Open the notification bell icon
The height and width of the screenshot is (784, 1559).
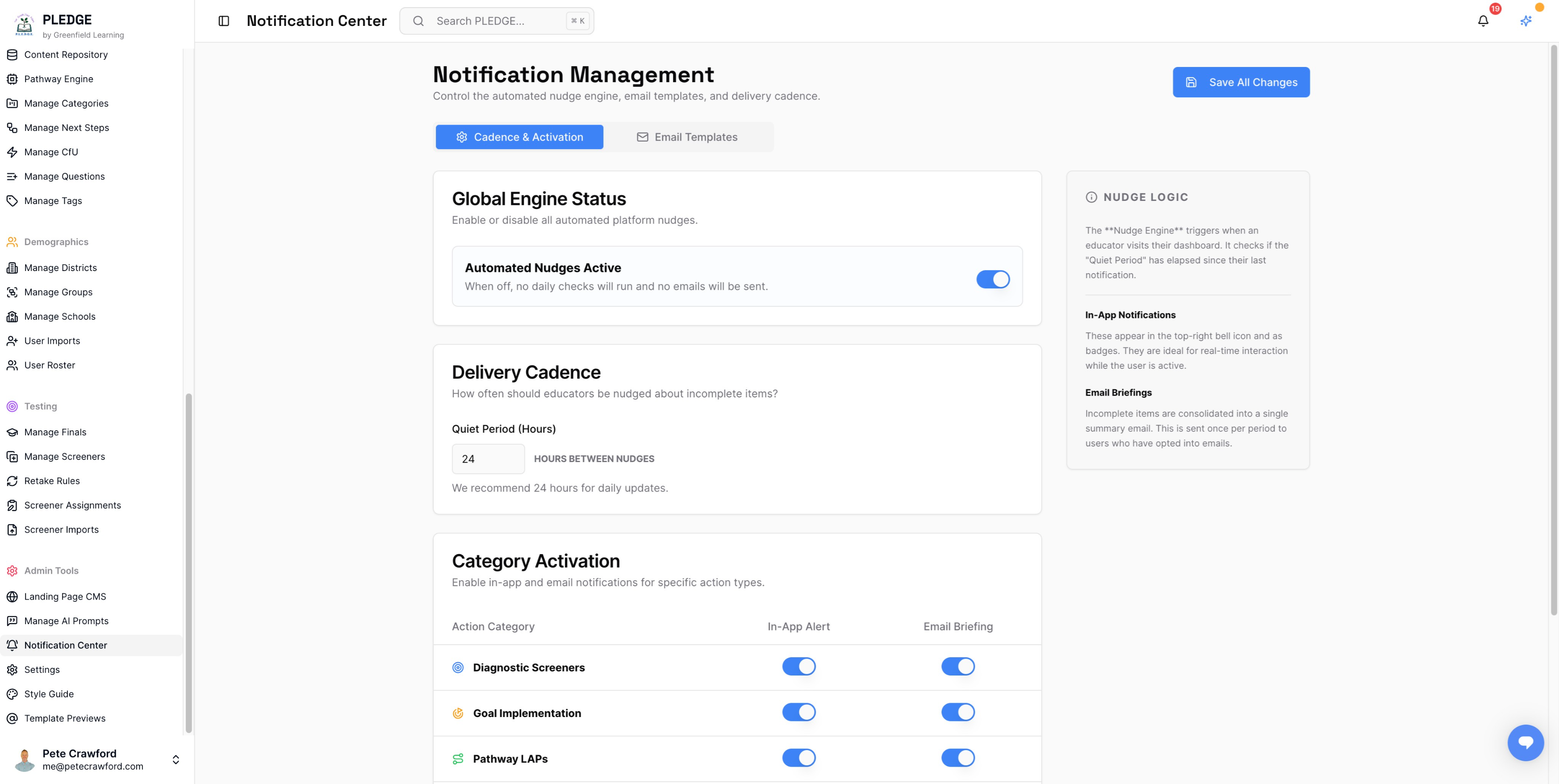pos(1483,20)
